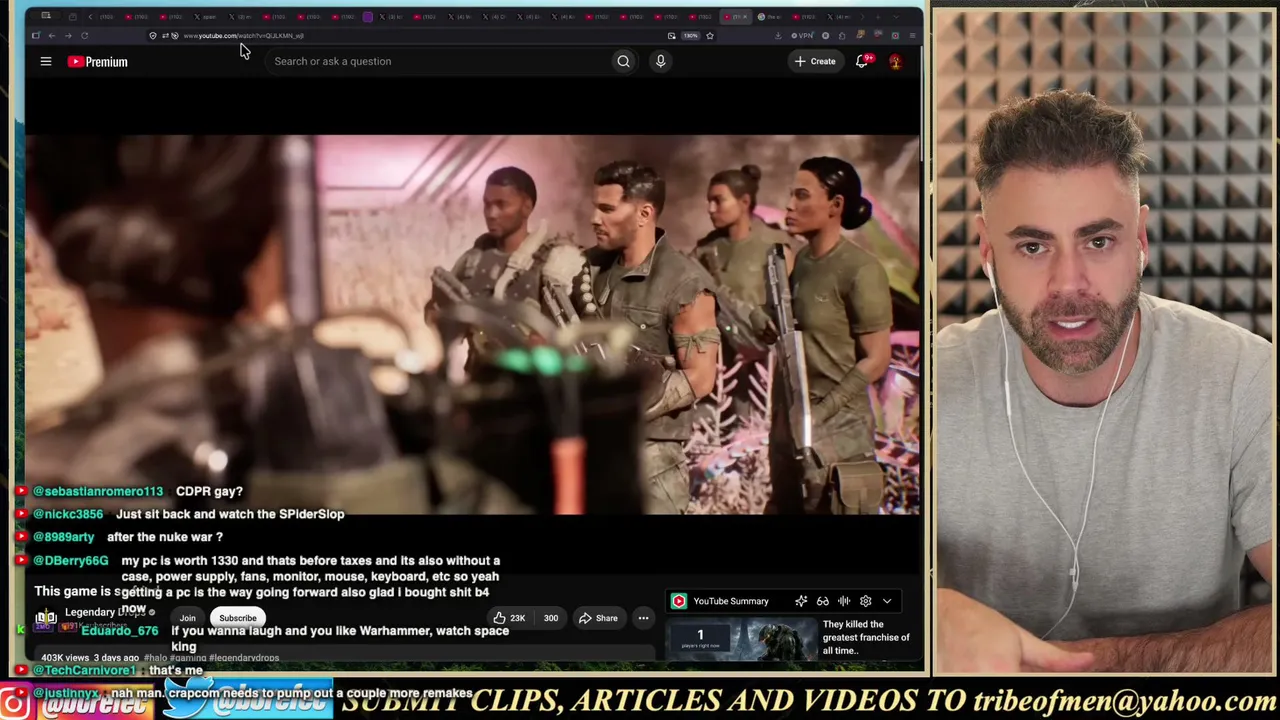Bookmark this page with the star

click(710, 36)
